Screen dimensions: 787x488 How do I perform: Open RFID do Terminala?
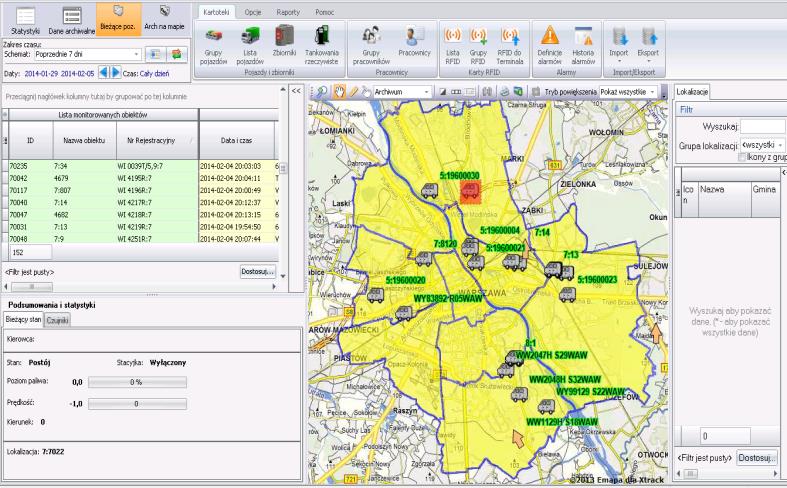click(509, 46)
